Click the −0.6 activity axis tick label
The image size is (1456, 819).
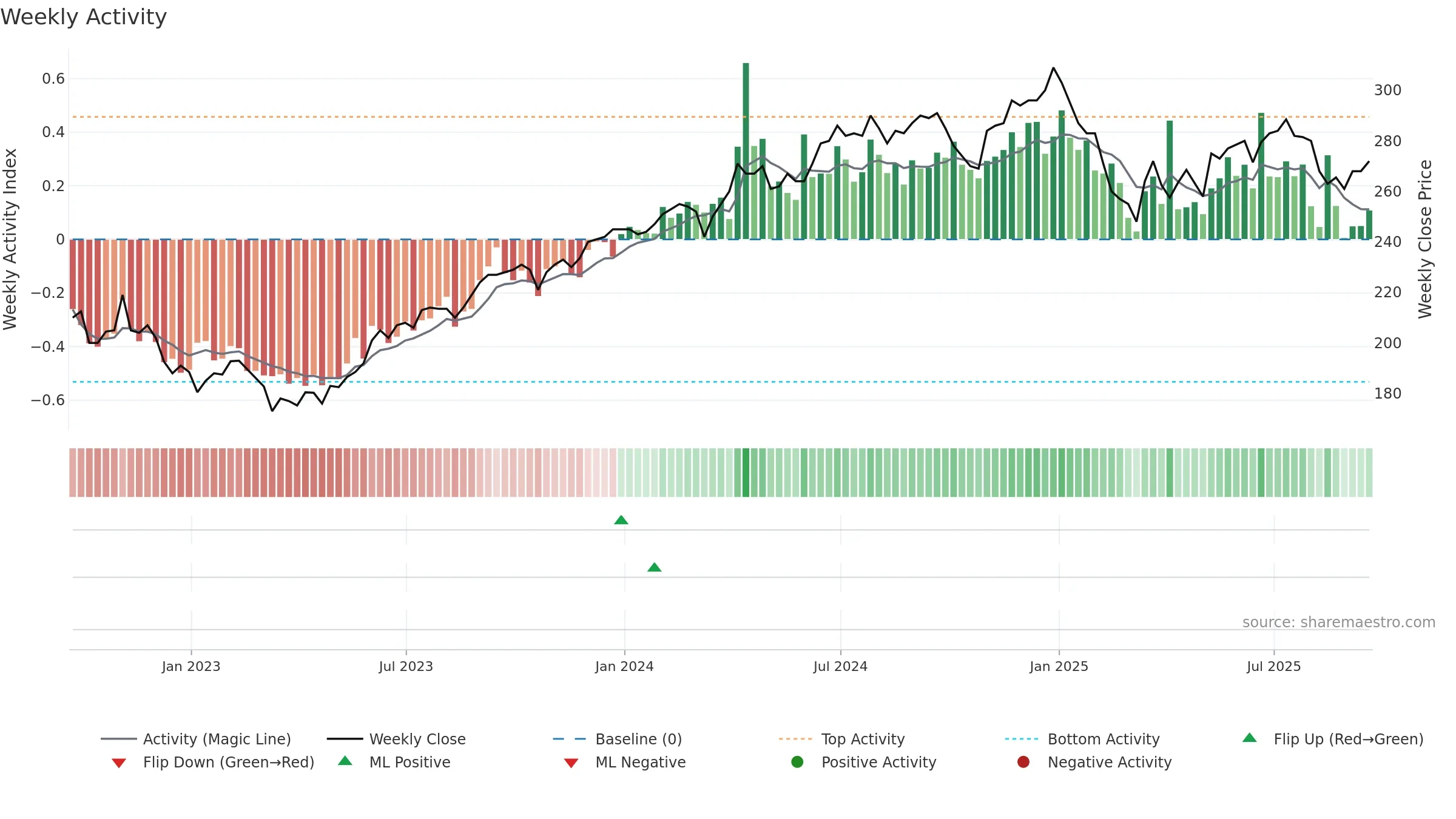pyautogui.click(x=48, y=400)
